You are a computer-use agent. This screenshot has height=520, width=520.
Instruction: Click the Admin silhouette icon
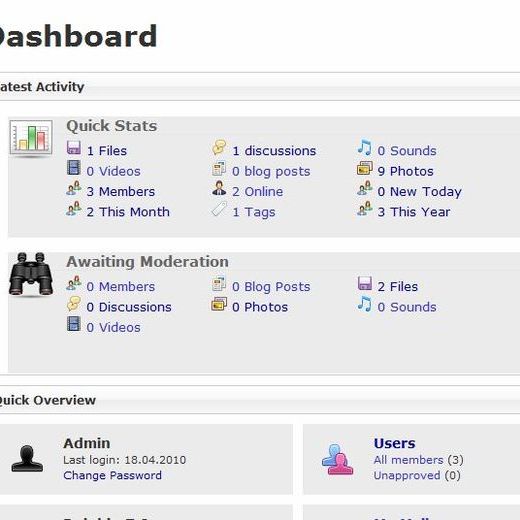[x=27, y=459]
